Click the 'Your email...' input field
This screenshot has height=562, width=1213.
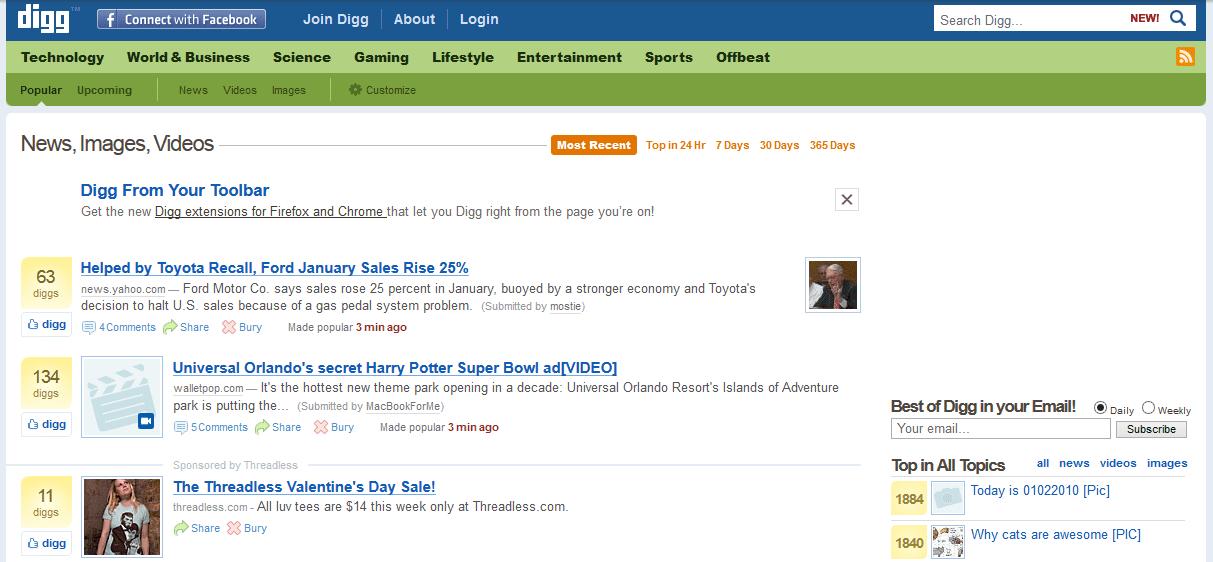[1000, 429]
